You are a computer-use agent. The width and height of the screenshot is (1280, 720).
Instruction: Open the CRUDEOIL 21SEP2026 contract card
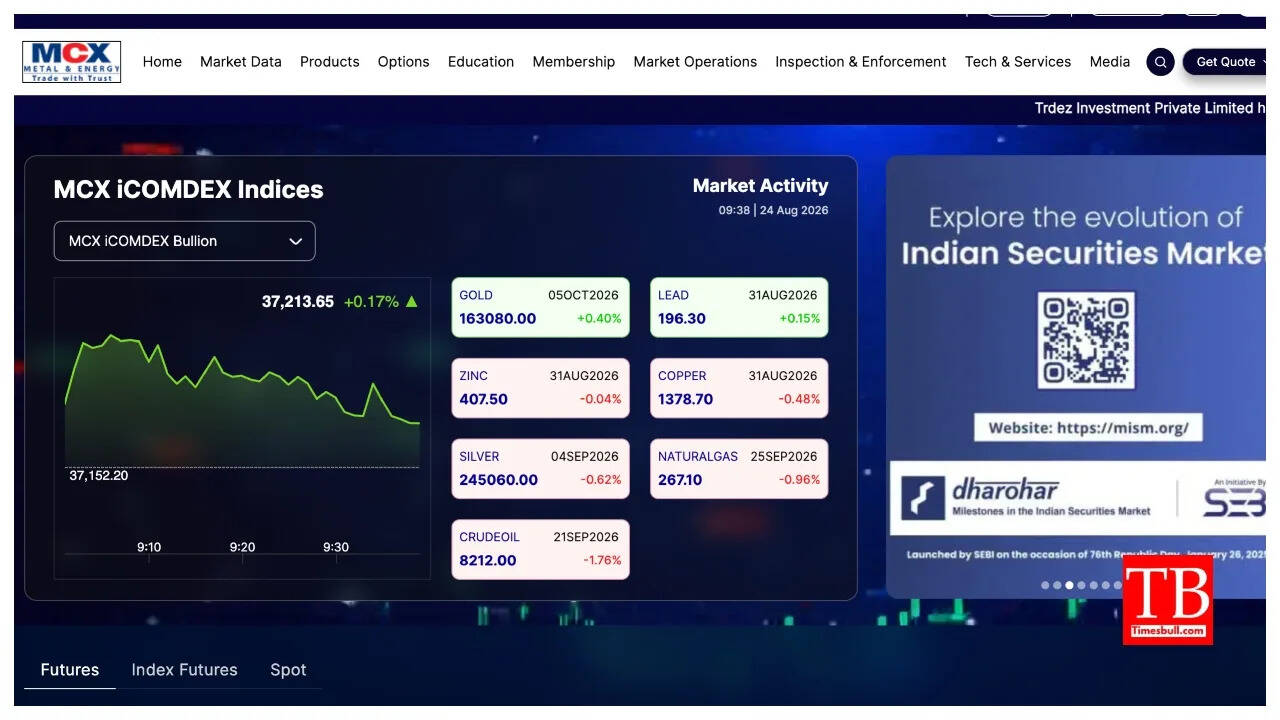[x=540, y=549]
